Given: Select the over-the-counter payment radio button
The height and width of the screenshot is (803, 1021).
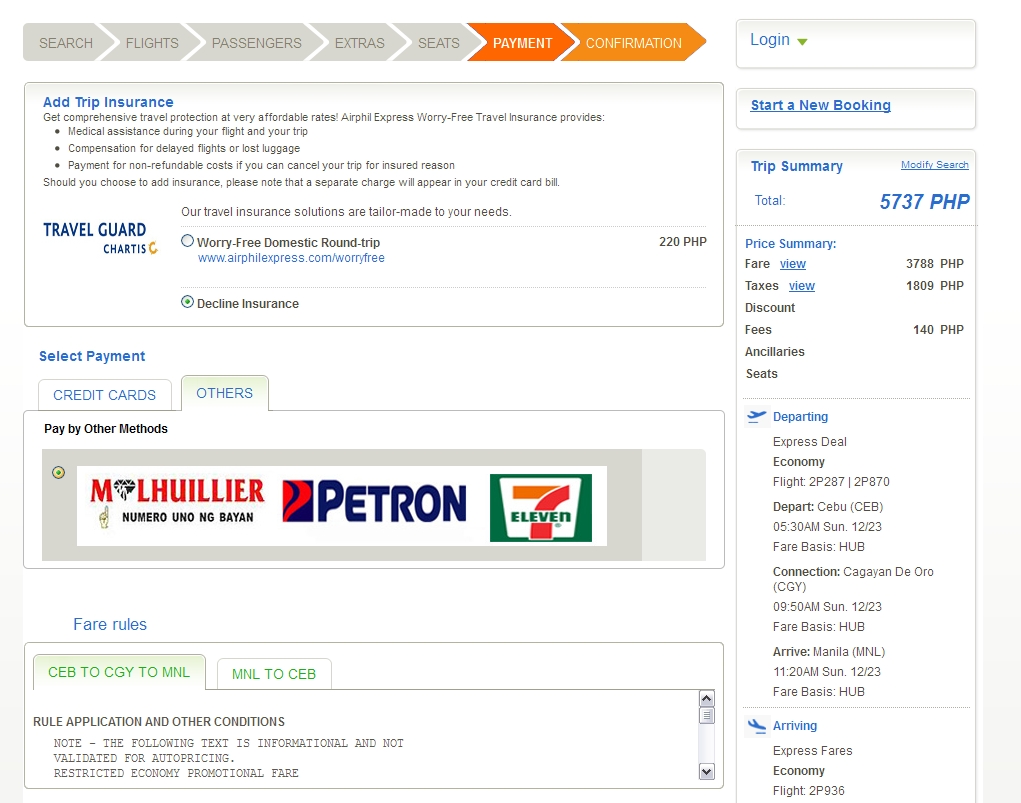Looking at the screenshot, I should coord(59,473).
